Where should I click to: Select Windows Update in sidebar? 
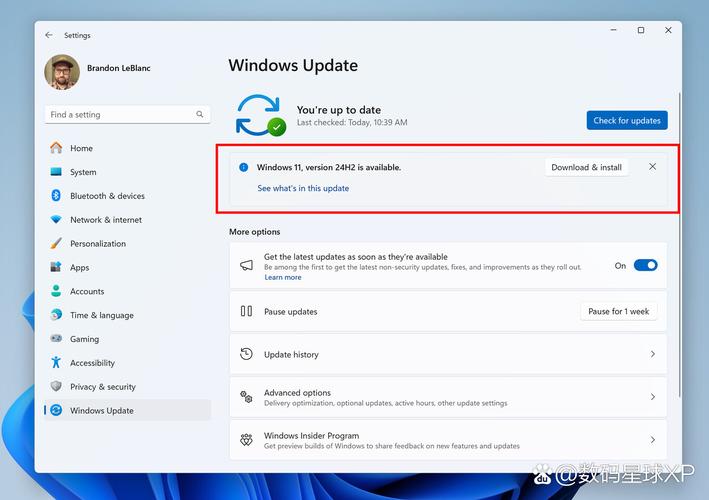[x=128, y=410]
